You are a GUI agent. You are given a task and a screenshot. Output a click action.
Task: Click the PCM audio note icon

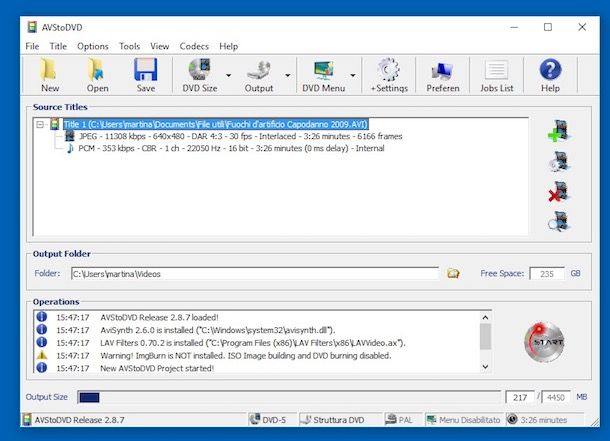pyautogui.click(x=70, y=148)
